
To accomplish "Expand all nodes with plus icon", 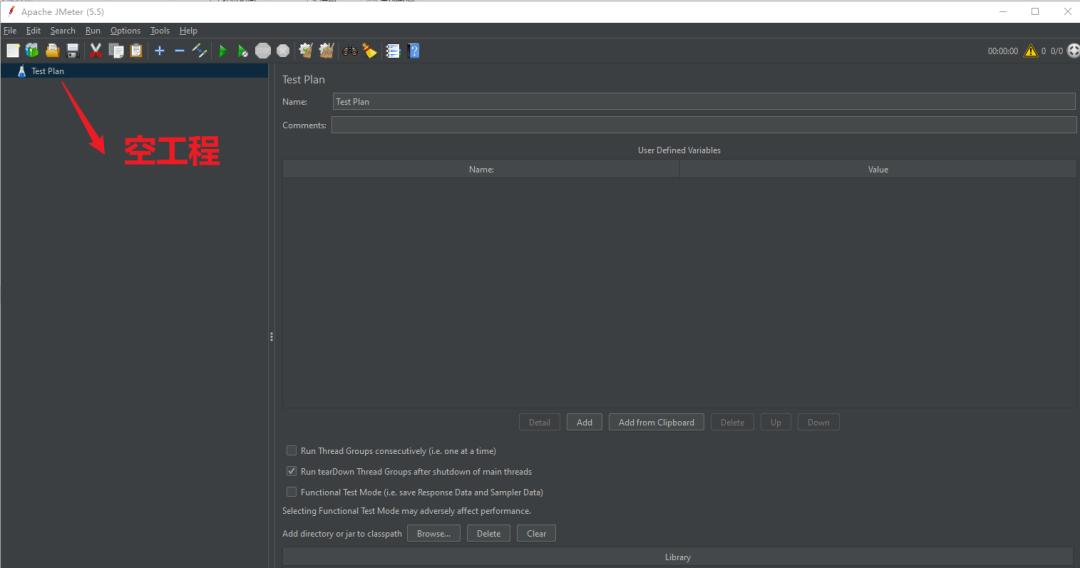I will tap(160, 51).
